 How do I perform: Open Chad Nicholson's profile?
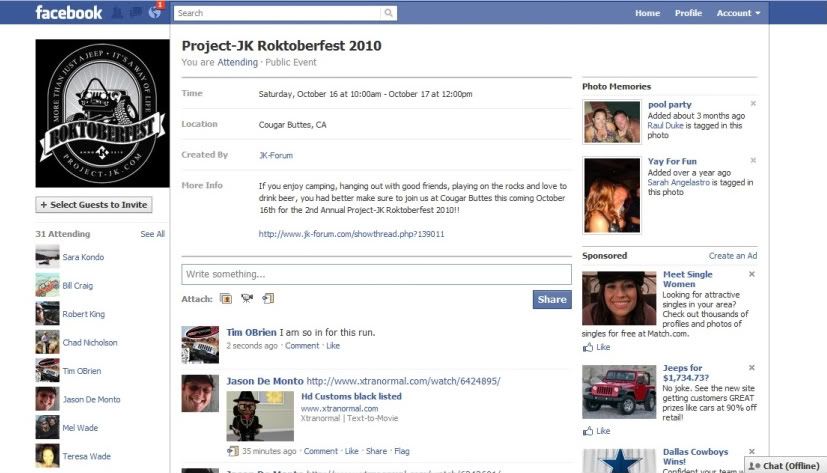tap(90, 343)
